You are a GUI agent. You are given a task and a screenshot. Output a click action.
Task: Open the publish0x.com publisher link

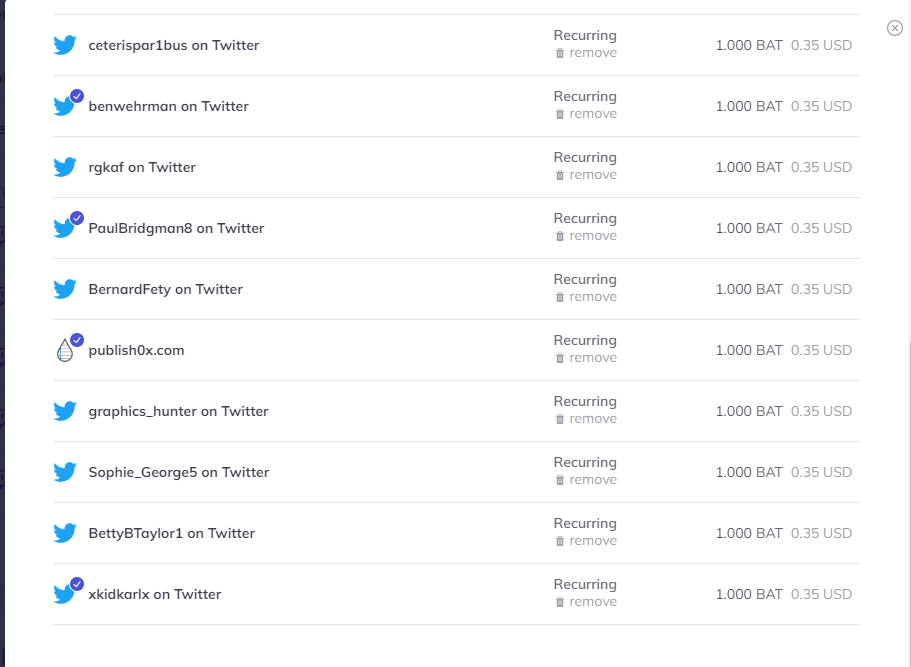pos(136,350)
